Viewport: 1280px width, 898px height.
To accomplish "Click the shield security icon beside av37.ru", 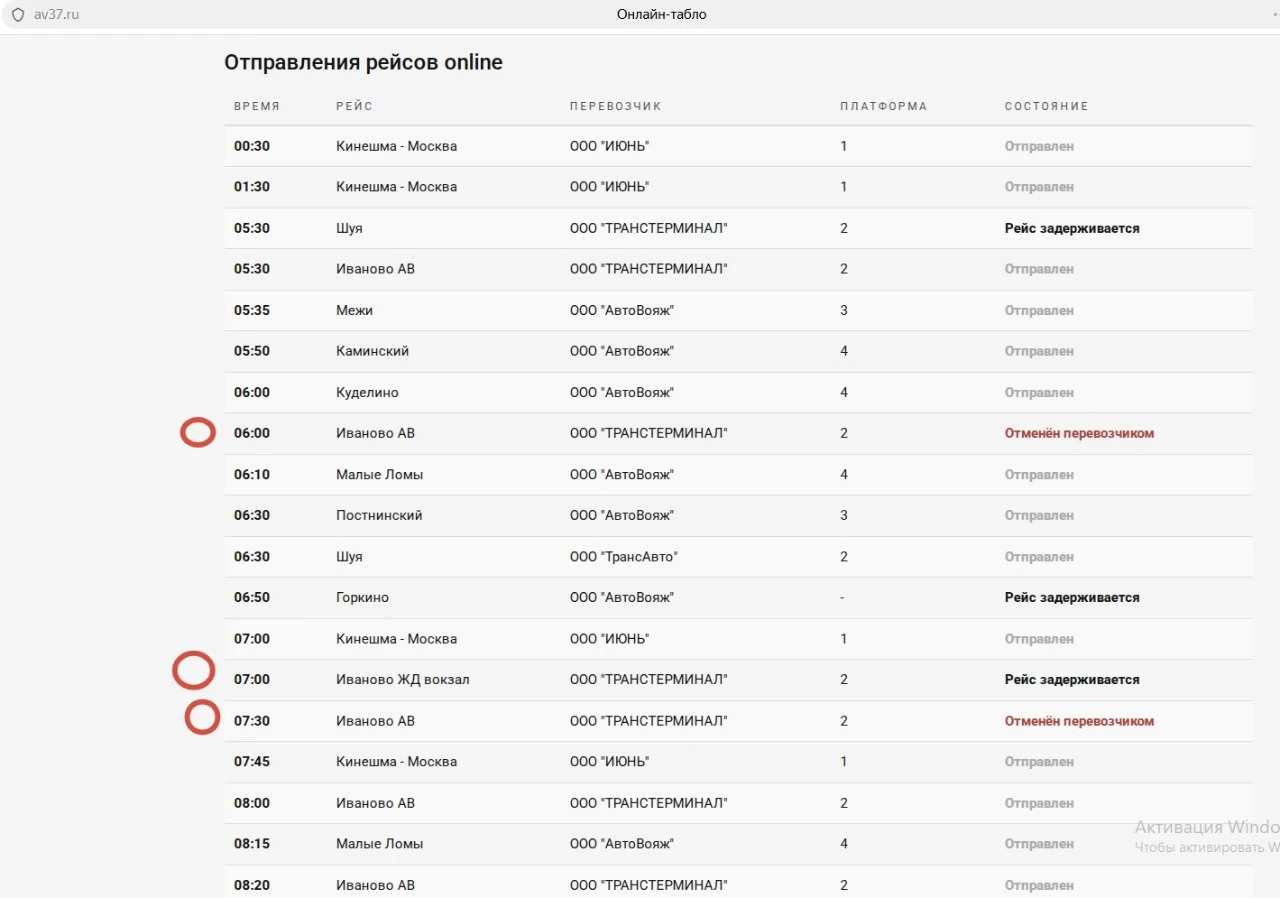I will tap(18, 15).
